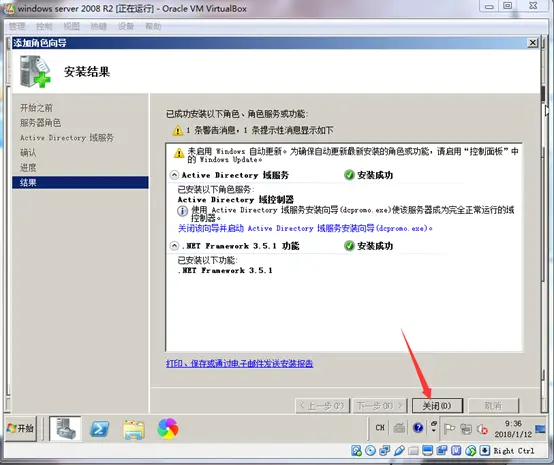Collapse the .NET Framework 3.5.1 功能 section
554x465 pixels.
tap(174, 246)
